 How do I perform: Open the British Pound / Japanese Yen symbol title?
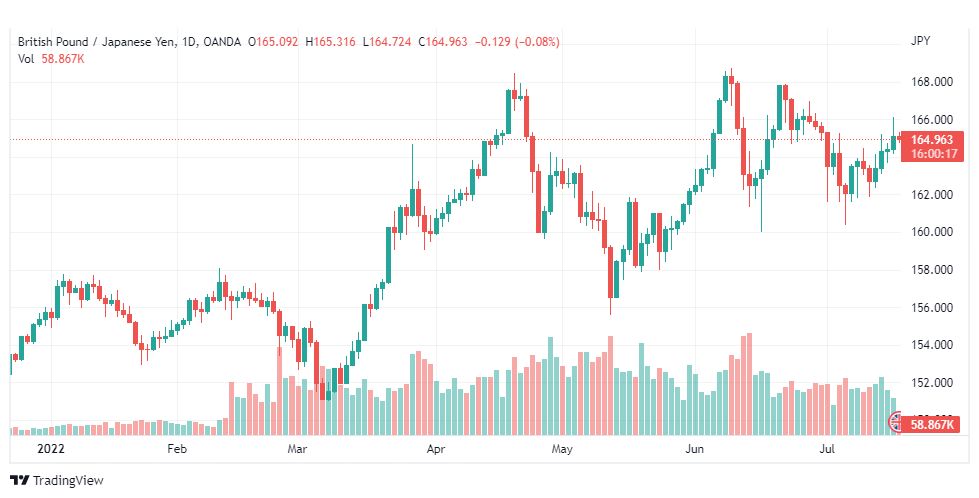96,42
